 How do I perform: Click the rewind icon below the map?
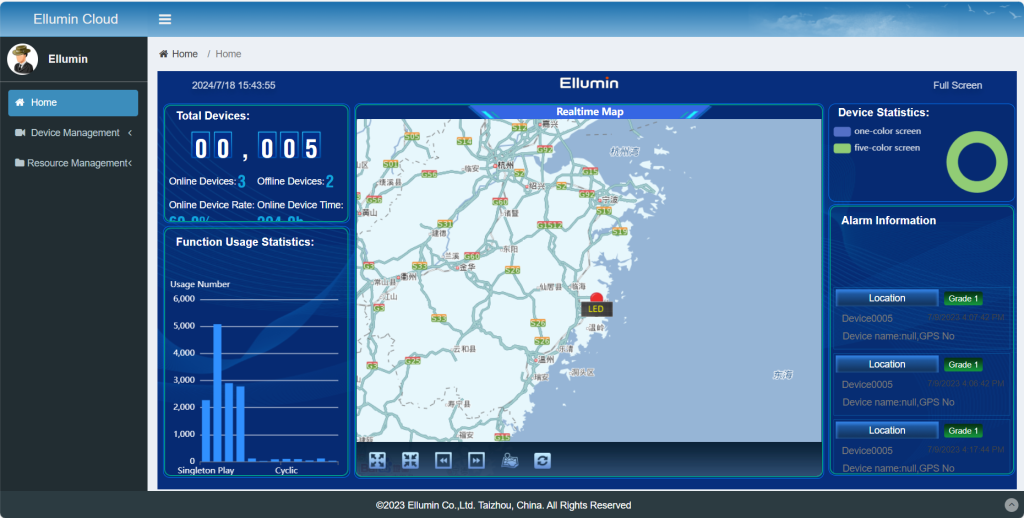[443, 460]
